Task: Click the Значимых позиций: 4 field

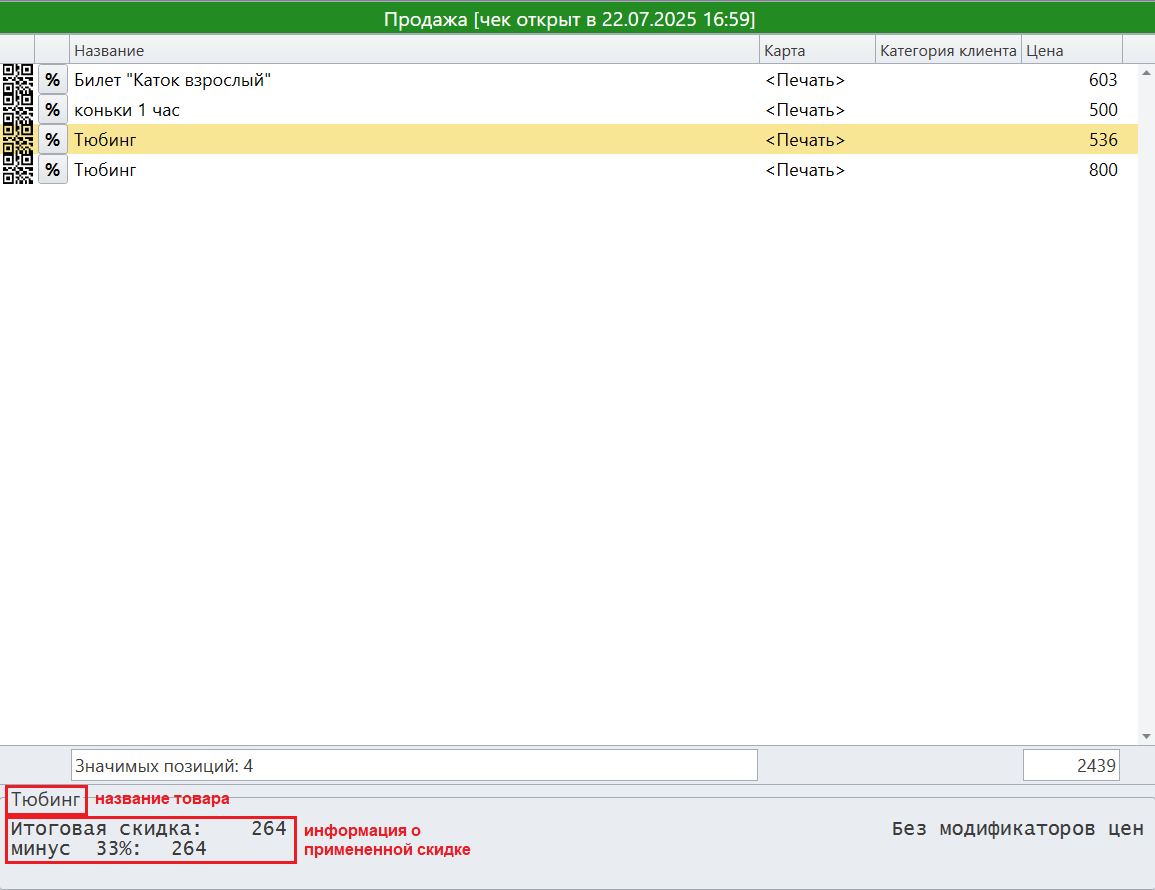Action: (x=414, y=765)
